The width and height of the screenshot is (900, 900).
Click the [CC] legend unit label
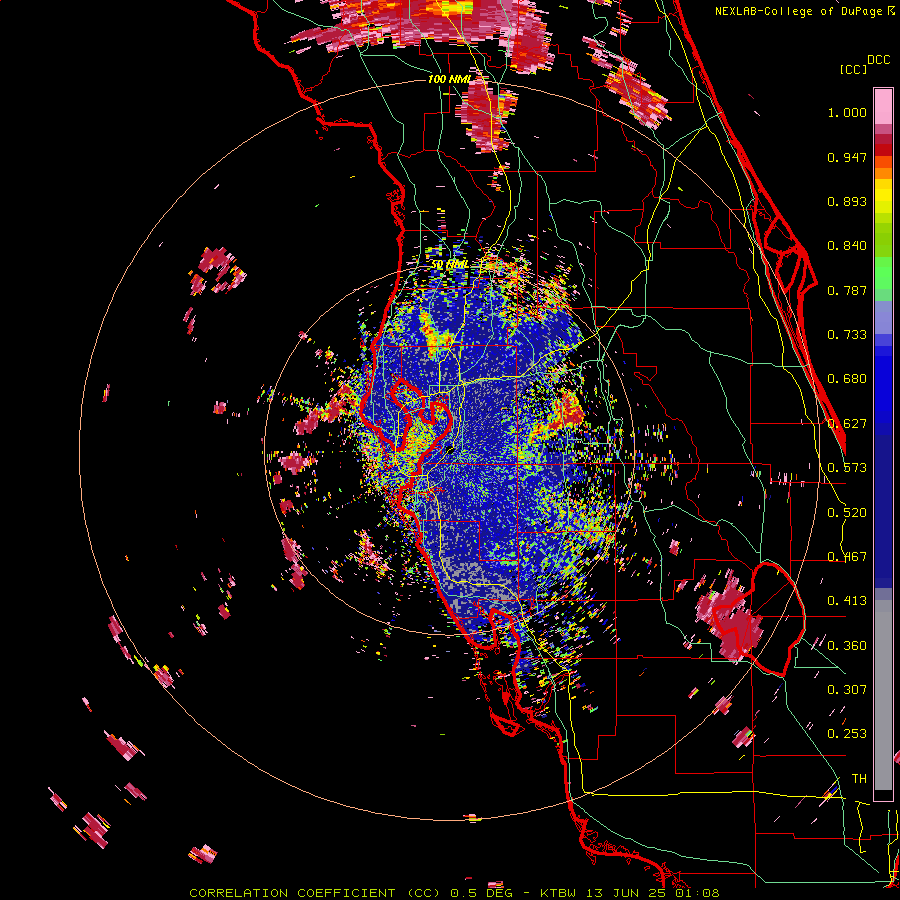tap(853, 69)
